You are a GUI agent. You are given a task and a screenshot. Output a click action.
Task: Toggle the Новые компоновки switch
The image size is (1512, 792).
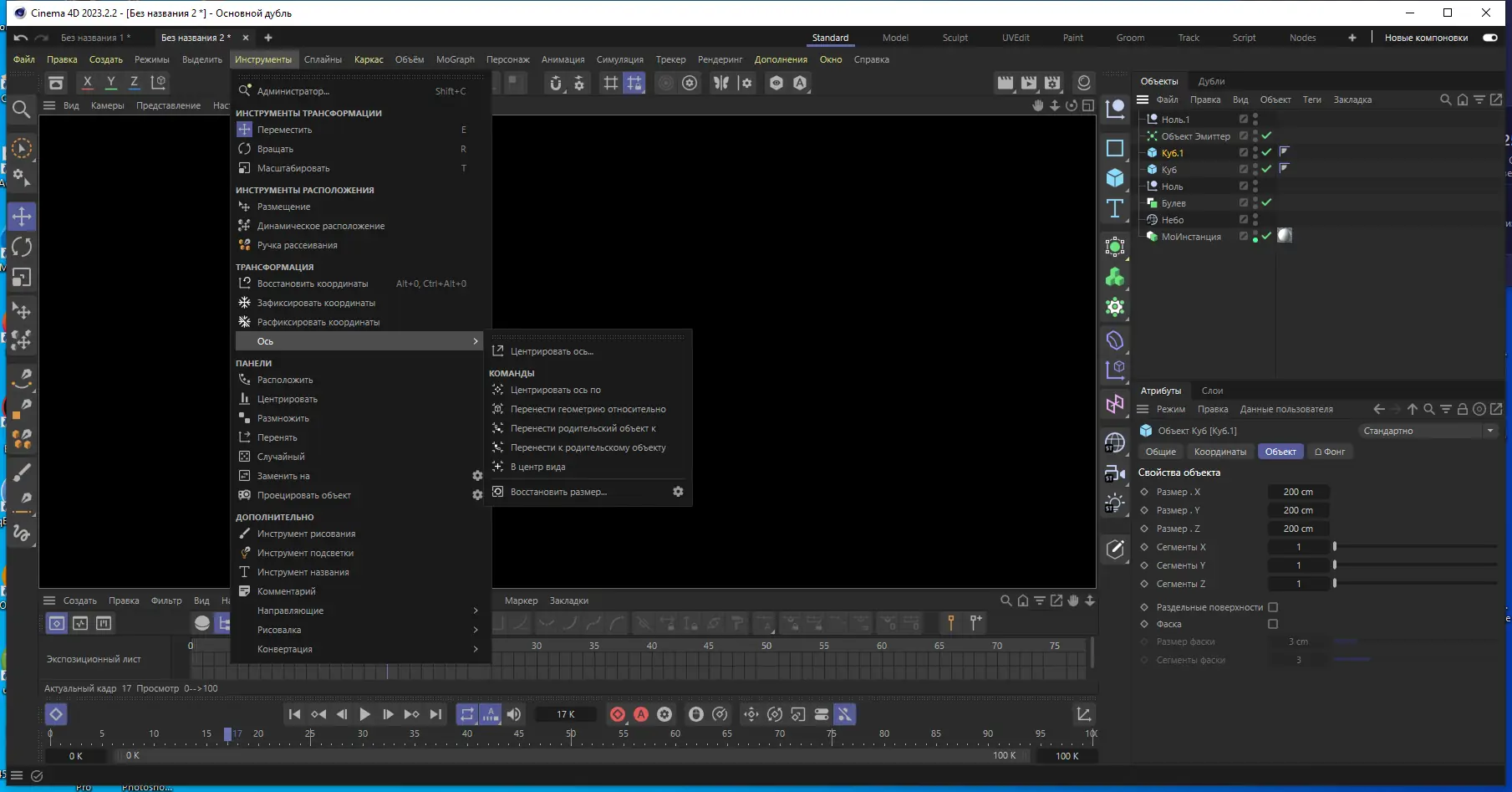pos(1489,38)
